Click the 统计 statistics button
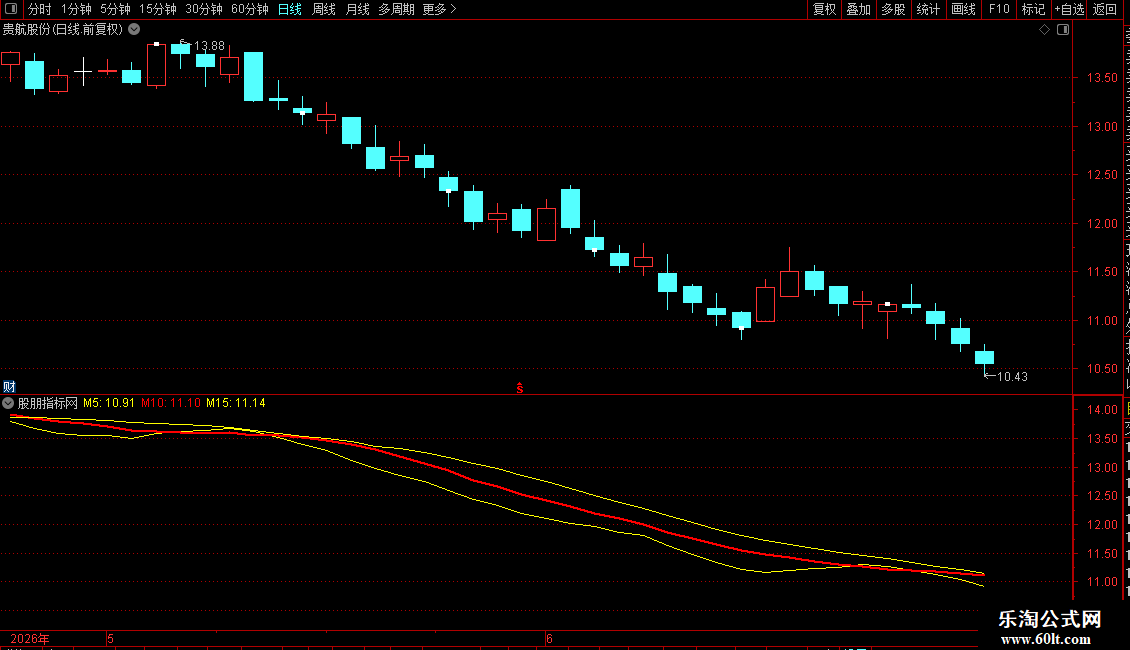1130x650 pixels. [x=927, y=9]
